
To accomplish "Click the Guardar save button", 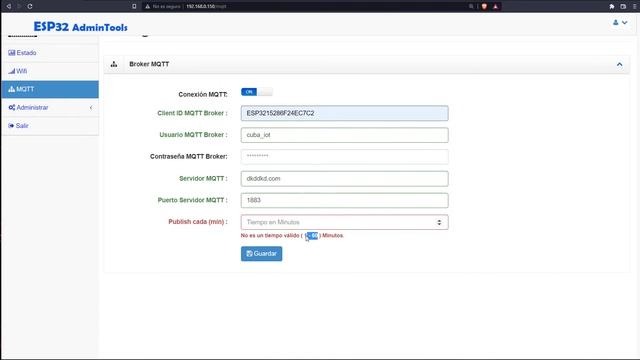I will tap(261, 253).
